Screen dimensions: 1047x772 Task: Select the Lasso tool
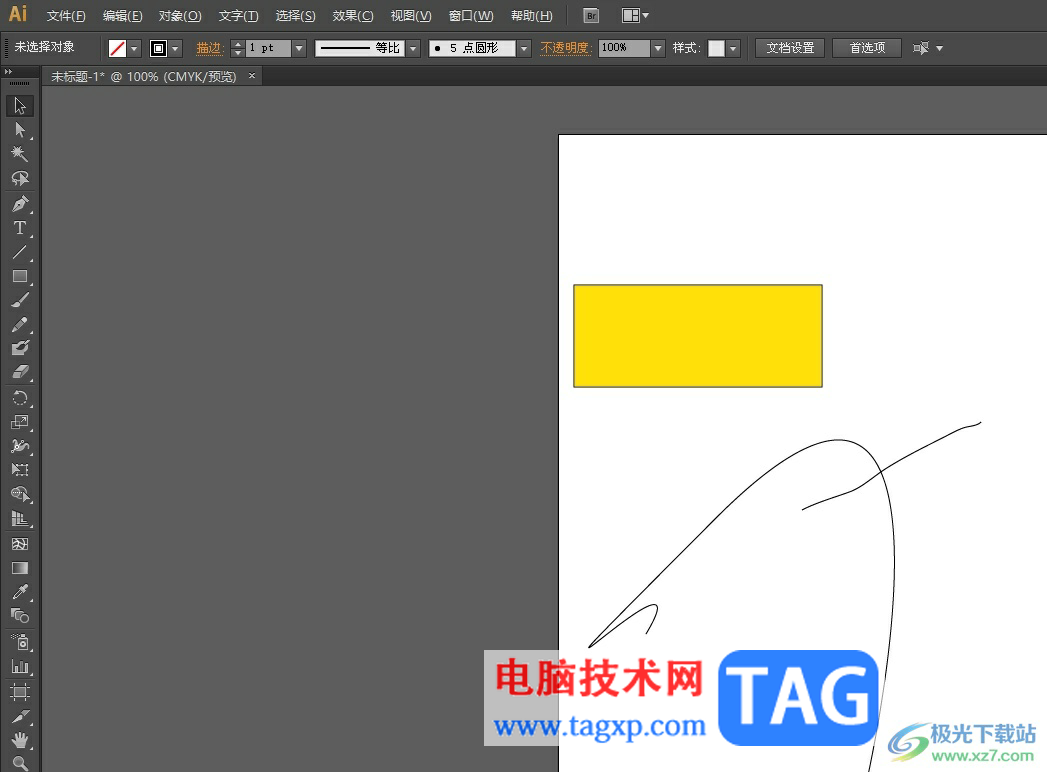[x=20, y=178]
